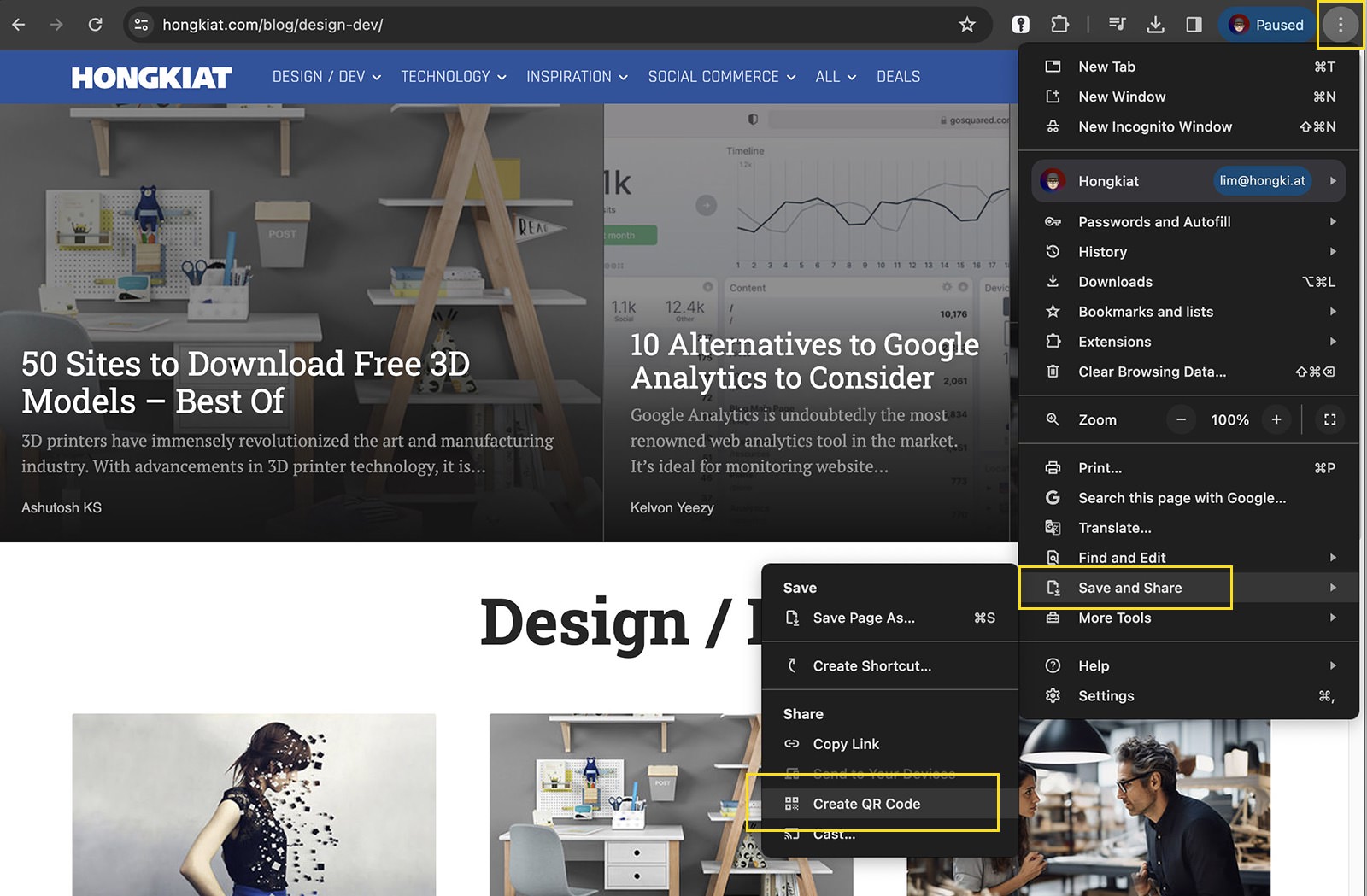Select Create Shortcut in submenu
Viewport: 1367px width, 896px height.
(x=889, y=666)
